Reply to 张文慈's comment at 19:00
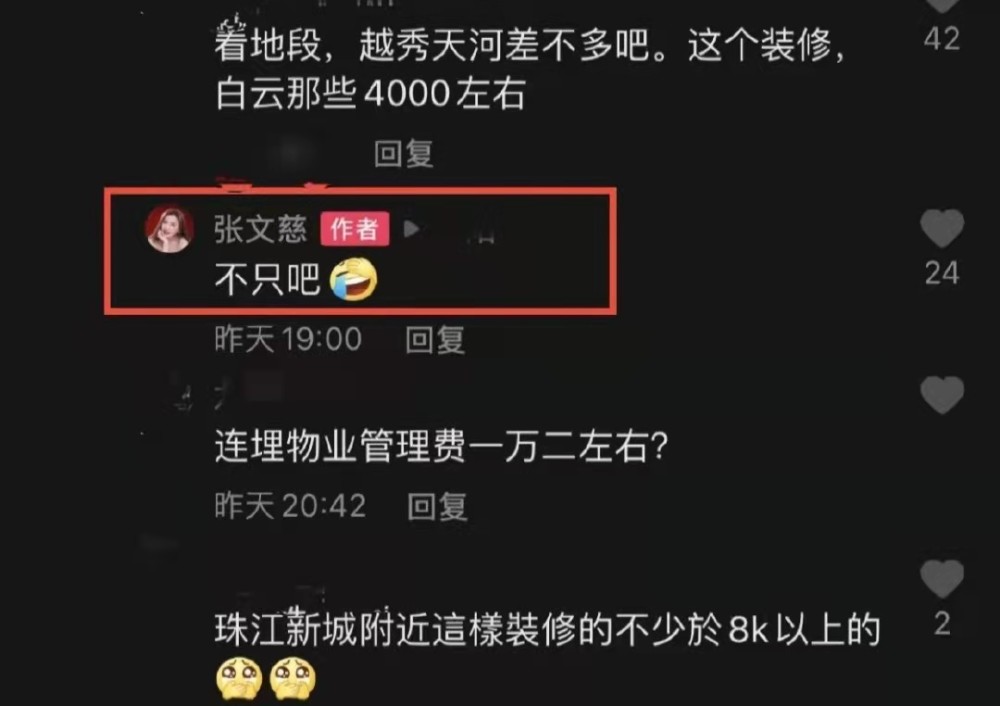The width and height of the screenshot is (1000, 706). point(435,339)
